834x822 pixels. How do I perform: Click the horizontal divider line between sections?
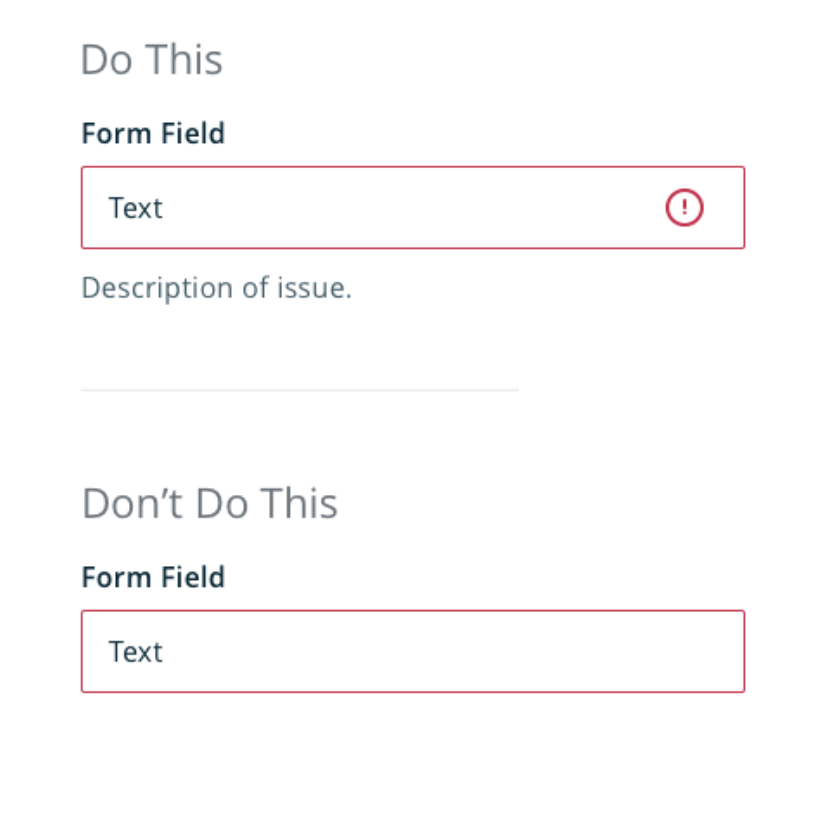point(299,390)
